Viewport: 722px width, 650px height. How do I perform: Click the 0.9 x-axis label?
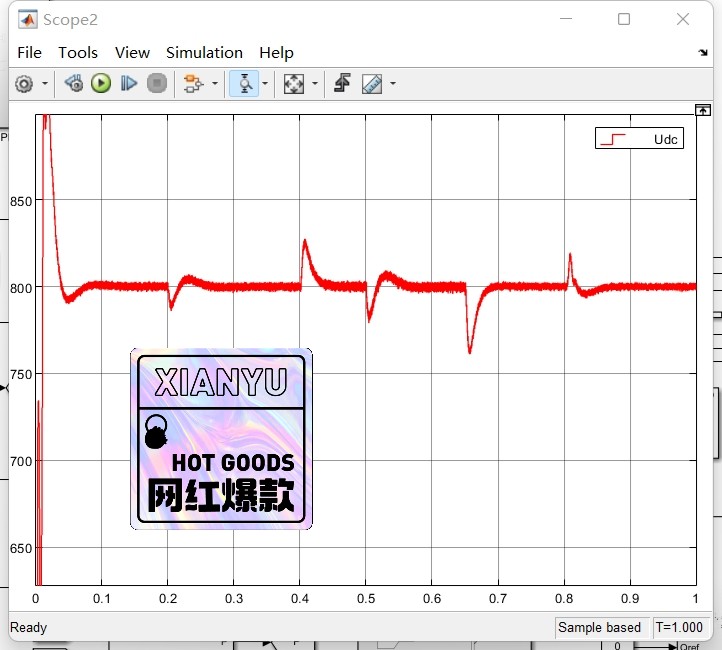coord(630,598)
